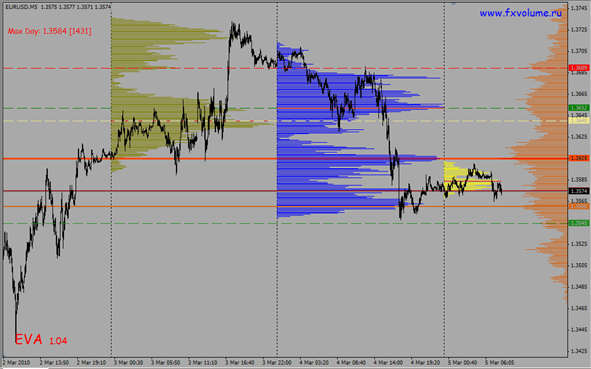Click the 4 Mar 14:00 time label
The height and width of the screenshot is (369, 591).
tap(388, 363)
